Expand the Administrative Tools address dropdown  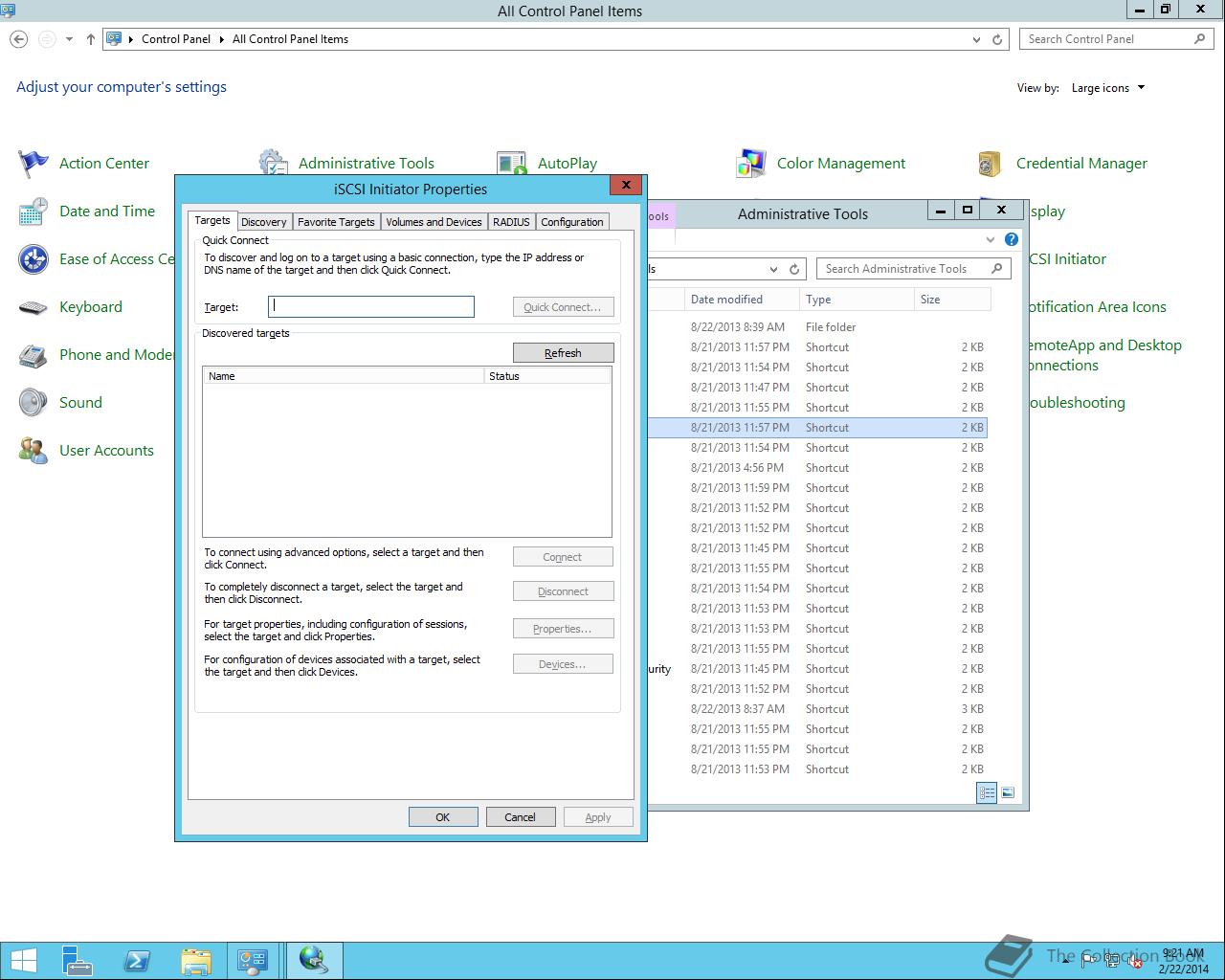773,269
